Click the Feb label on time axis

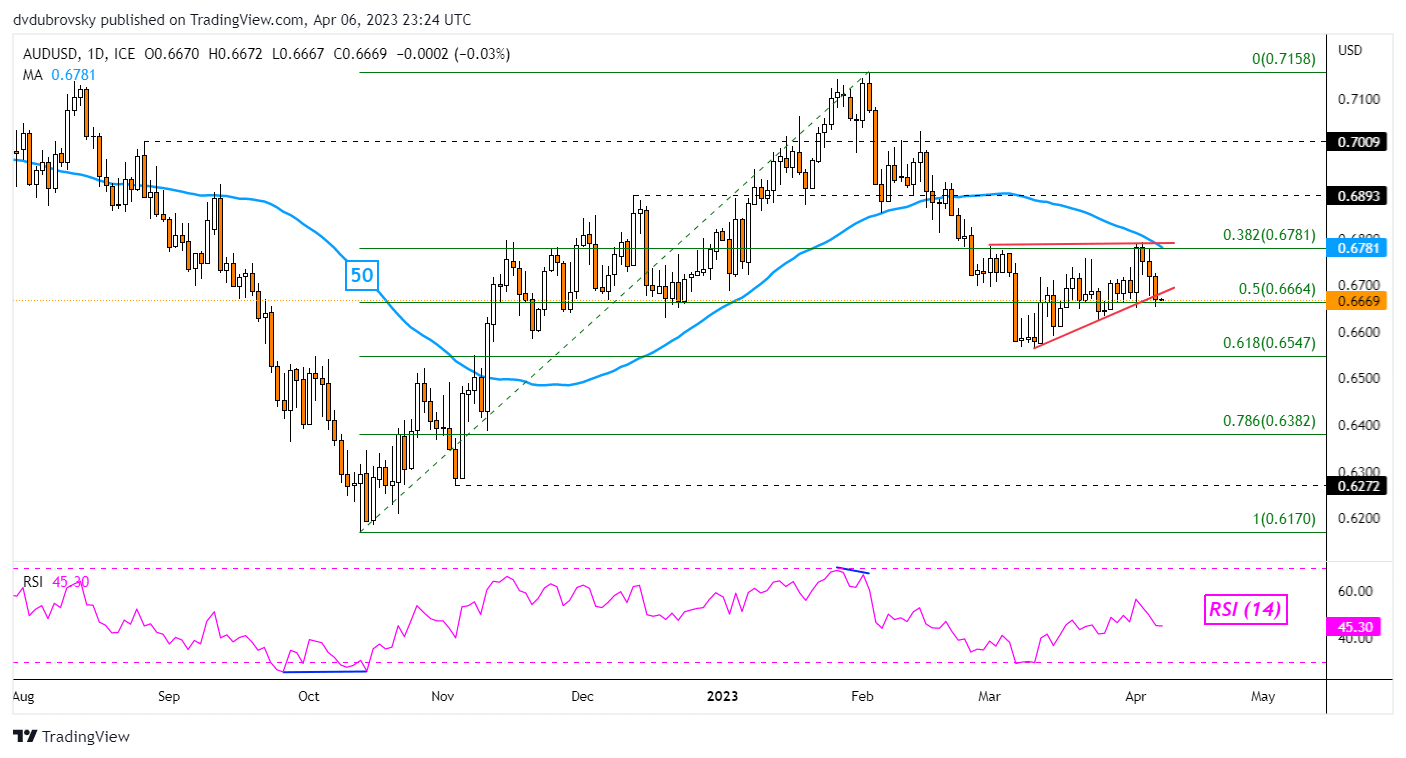[861, 696]
